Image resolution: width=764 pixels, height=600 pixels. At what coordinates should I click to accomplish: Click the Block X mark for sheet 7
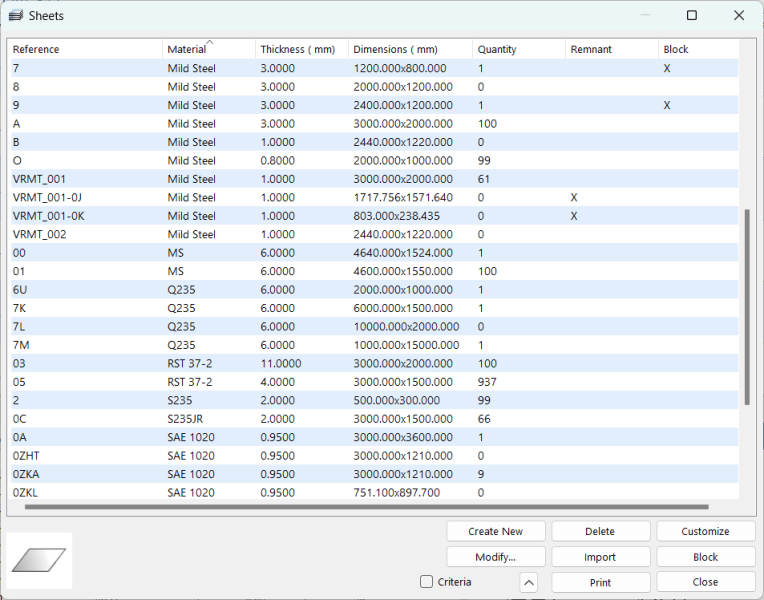pyautogui.click(x=667, y=68)
